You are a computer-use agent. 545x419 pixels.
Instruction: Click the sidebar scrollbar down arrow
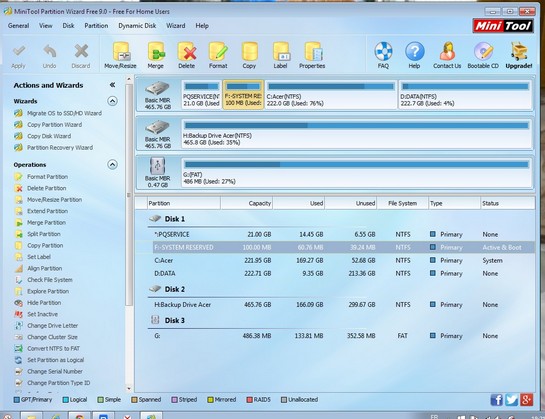[x=129, y=388]
